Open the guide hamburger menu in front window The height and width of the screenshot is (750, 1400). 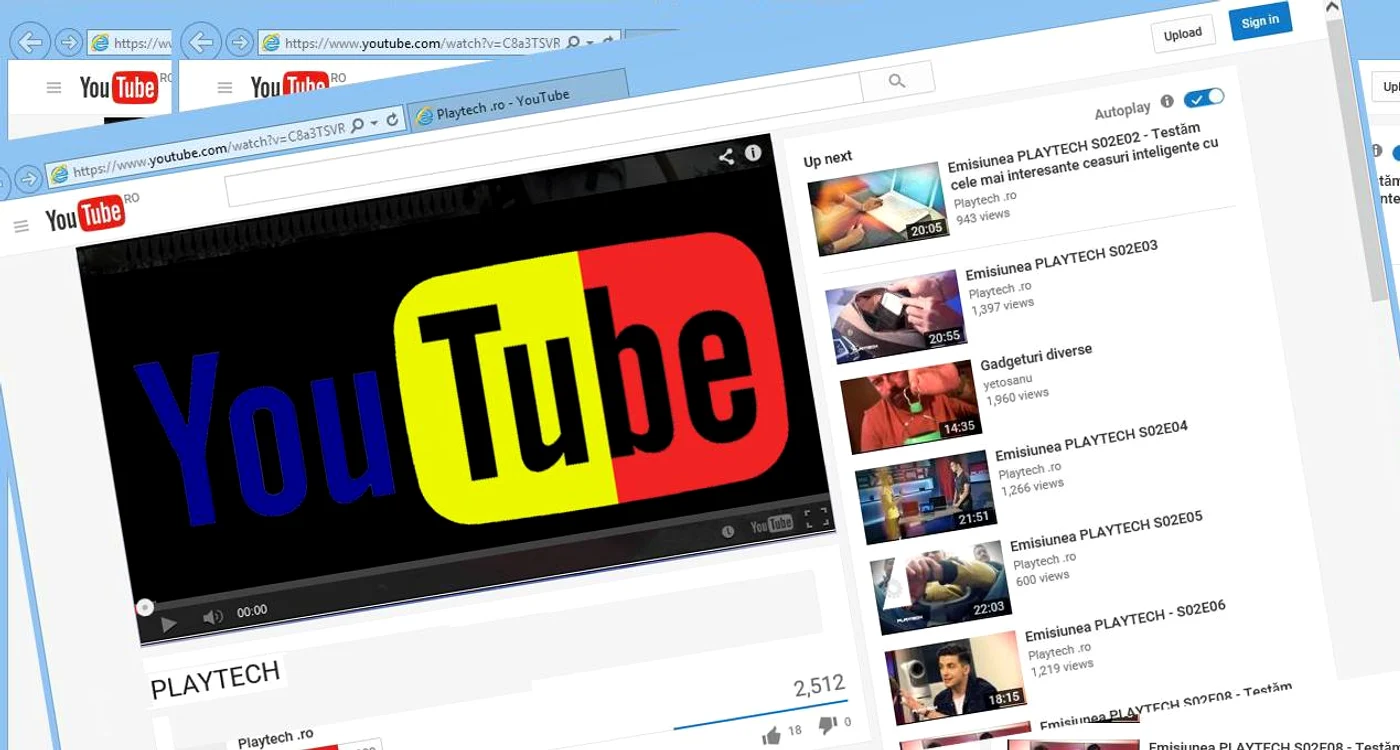tap(21, 227)
